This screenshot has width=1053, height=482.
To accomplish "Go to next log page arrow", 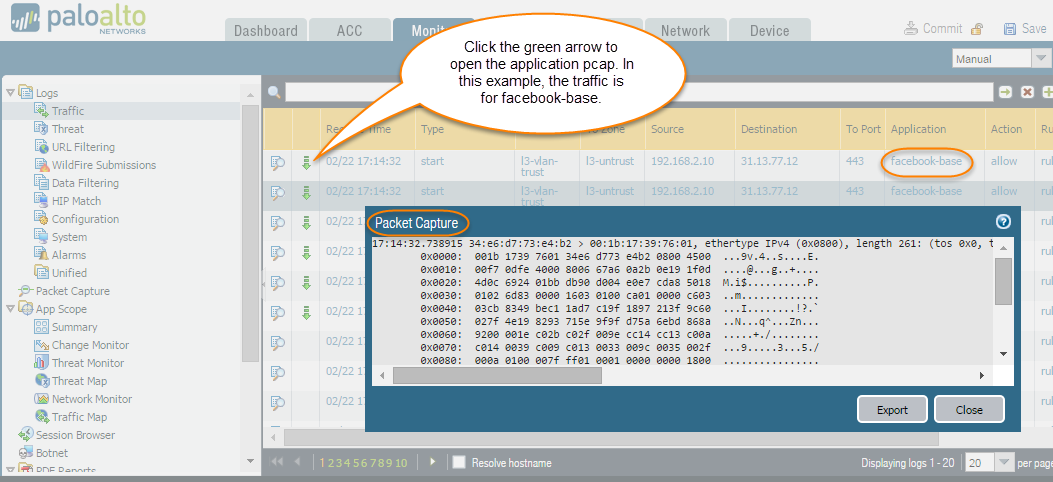I will coord(432,461).
